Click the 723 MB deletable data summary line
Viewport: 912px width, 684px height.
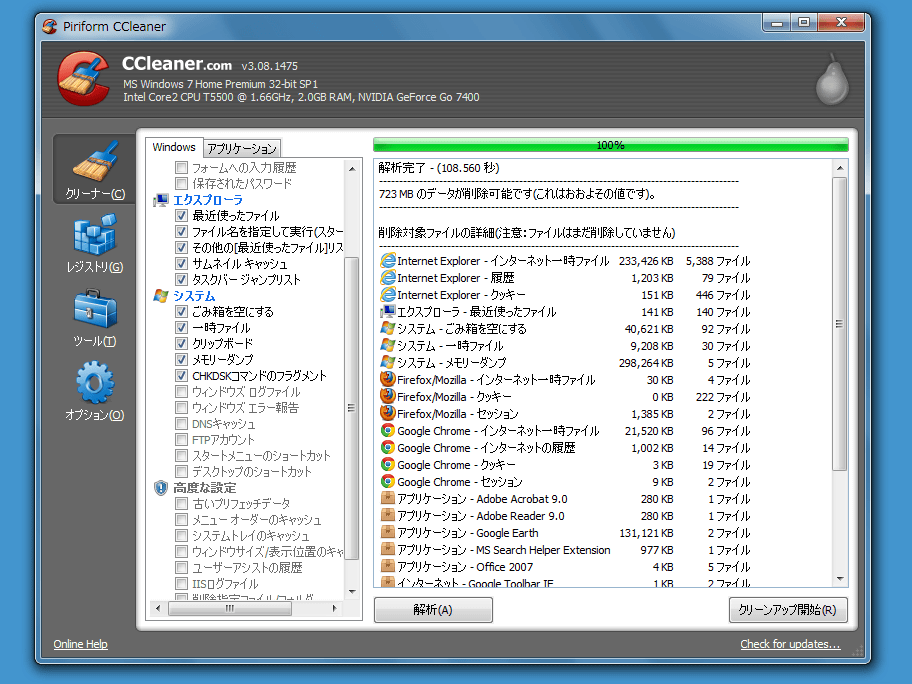pyautogui.click(x=517, y=194)
